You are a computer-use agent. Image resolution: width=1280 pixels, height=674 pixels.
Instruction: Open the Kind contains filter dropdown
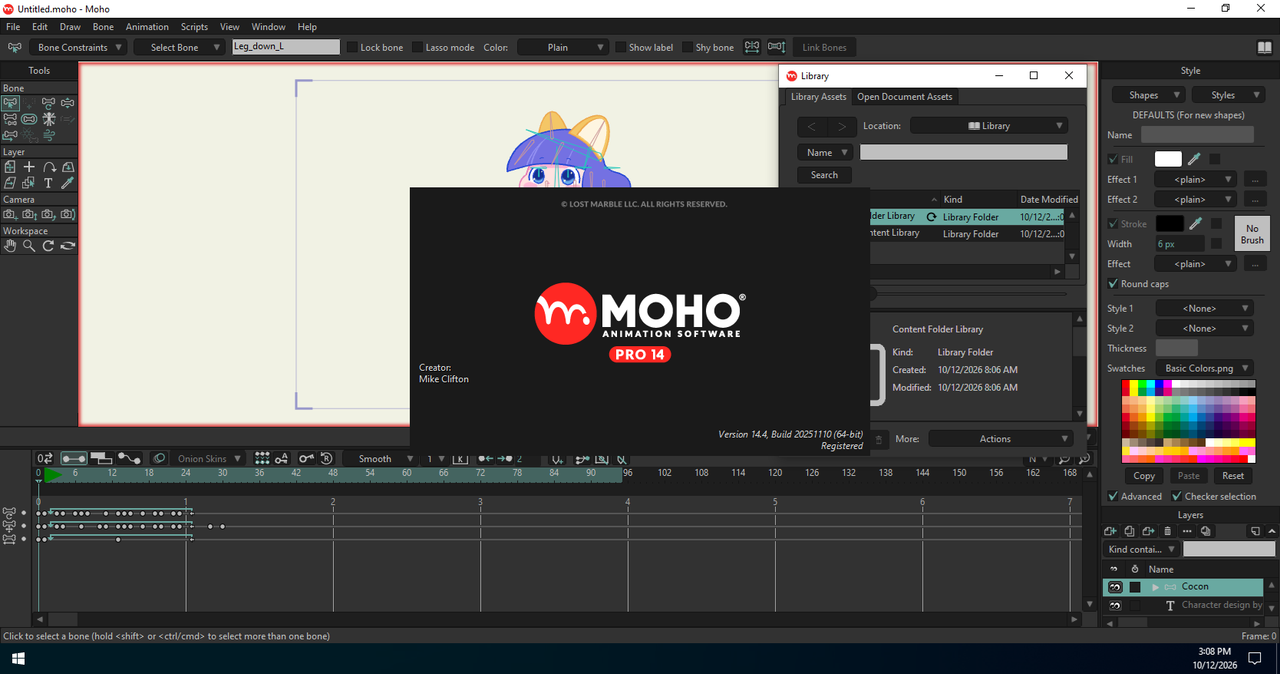pyautogui.click(x=1140, y=549)
